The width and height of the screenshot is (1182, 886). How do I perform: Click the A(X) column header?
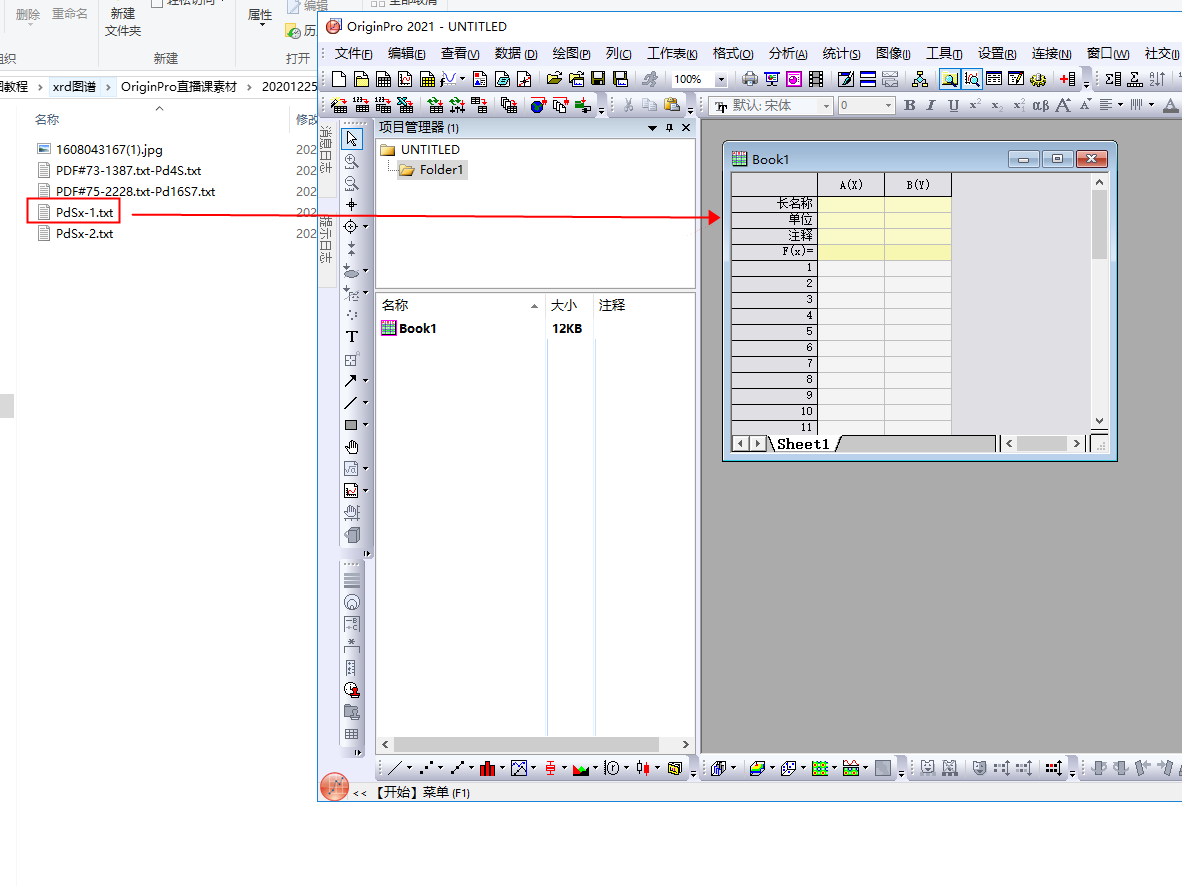tap(851, 185)
